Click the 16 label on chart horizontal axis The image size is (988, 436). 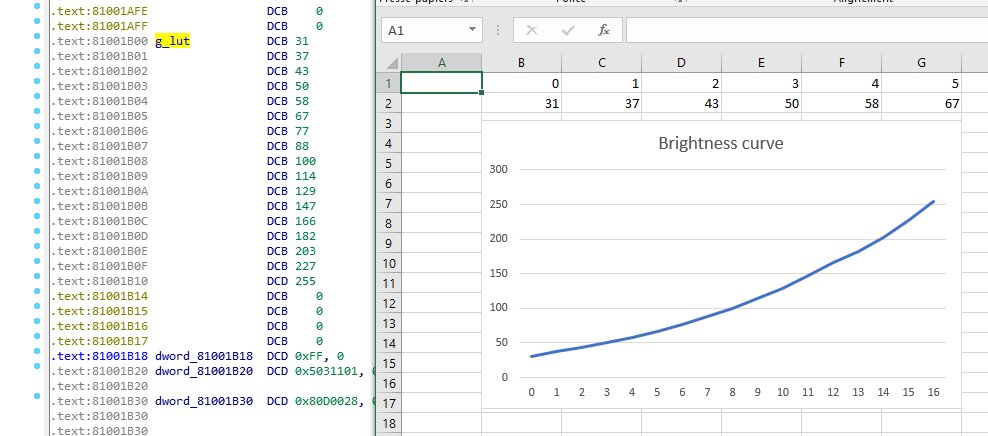(x=933, y=392)
